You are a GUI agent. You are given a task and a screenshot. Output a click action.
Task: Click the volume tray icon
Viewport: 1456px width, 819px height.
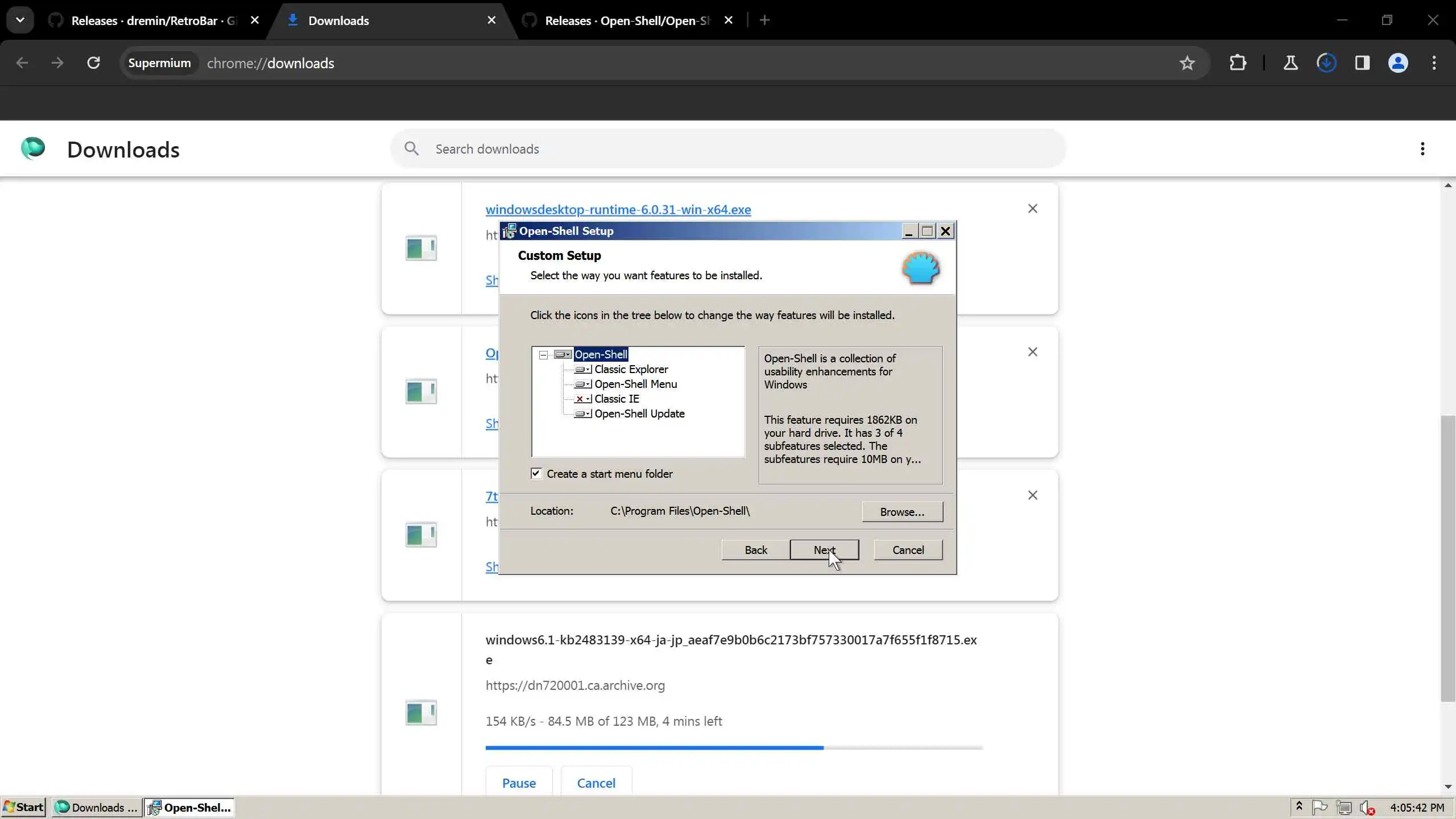click(x=1367, y=807)
